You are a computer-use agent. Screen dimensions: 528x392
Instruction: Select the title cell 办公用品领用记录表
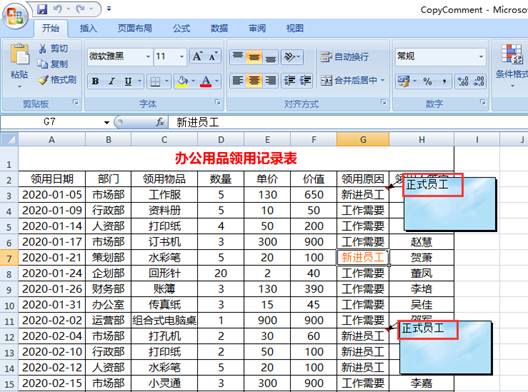pos(236,159)
